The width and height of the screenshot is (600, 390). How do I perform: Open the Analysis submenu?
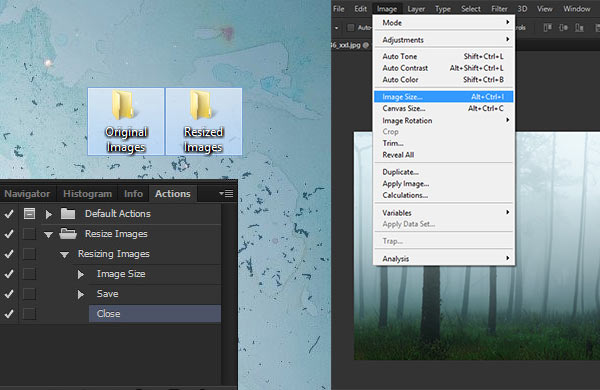pos(444,259)
